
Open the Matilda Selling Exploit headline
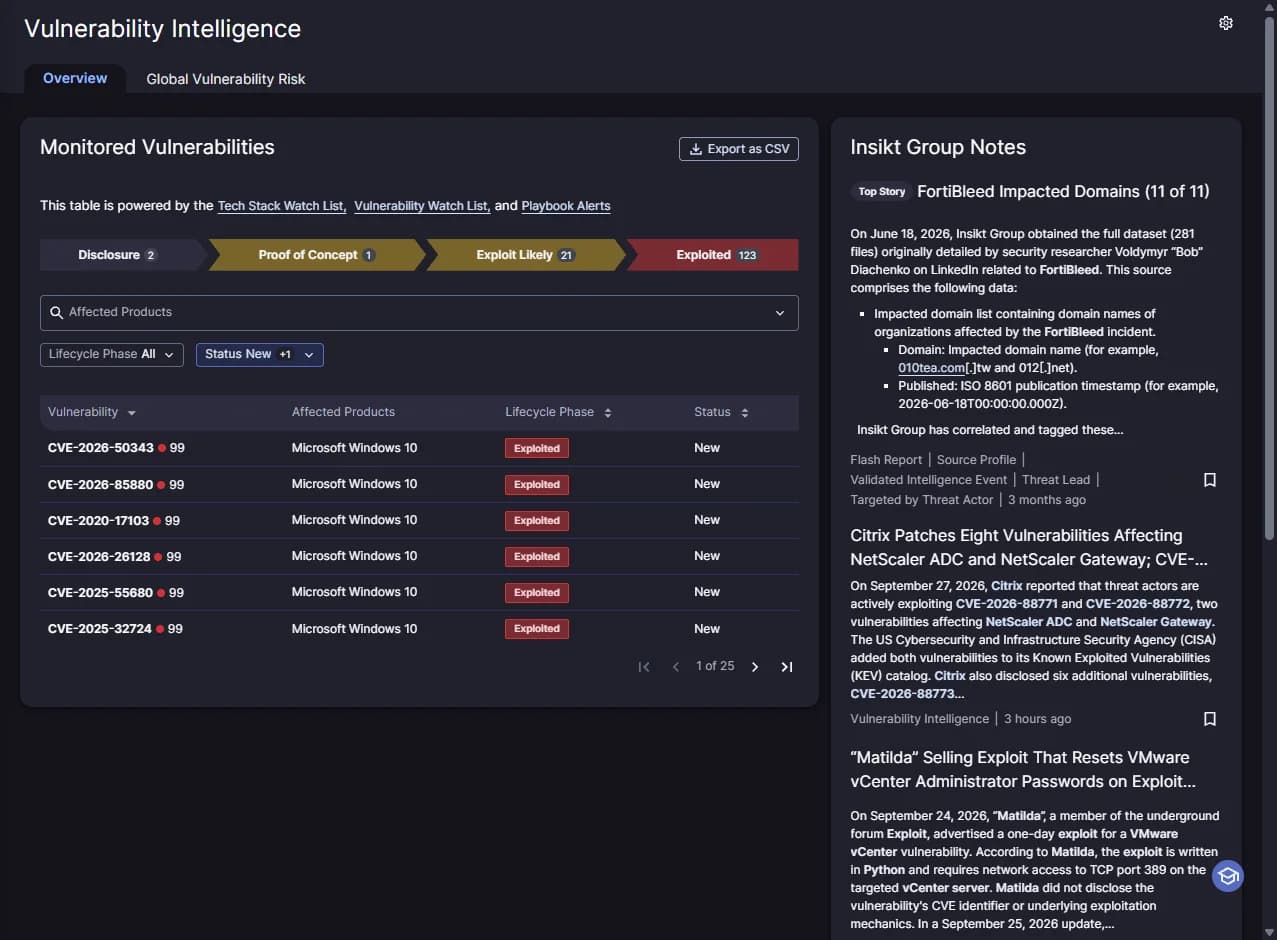click(x=1023, y=770)
